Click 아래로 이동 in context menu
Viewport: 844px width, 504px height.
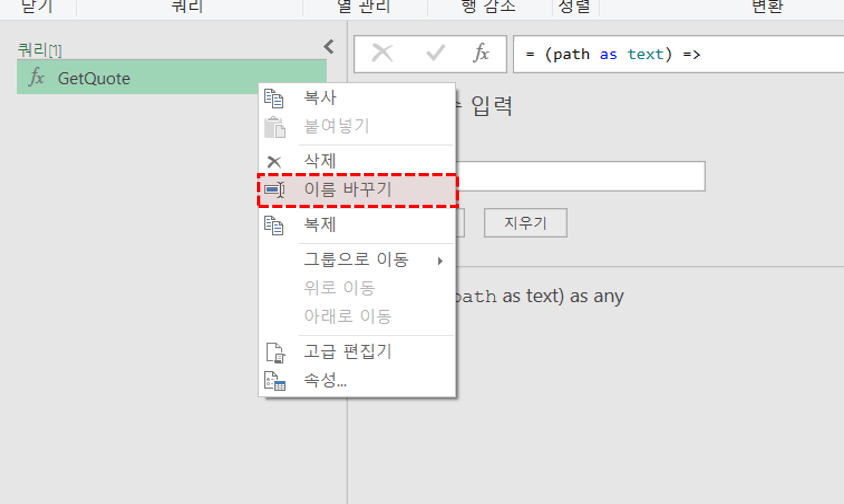[346, 316]
